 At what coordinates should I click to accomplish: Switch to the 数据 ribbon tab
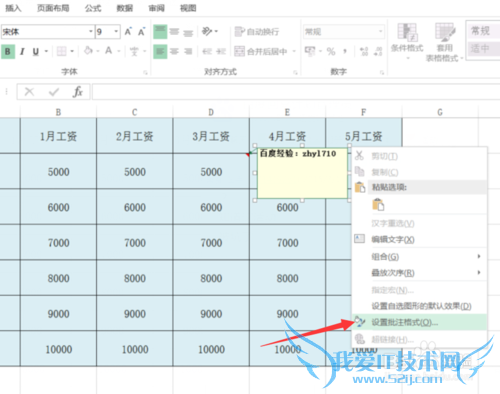tap(124, 8)
